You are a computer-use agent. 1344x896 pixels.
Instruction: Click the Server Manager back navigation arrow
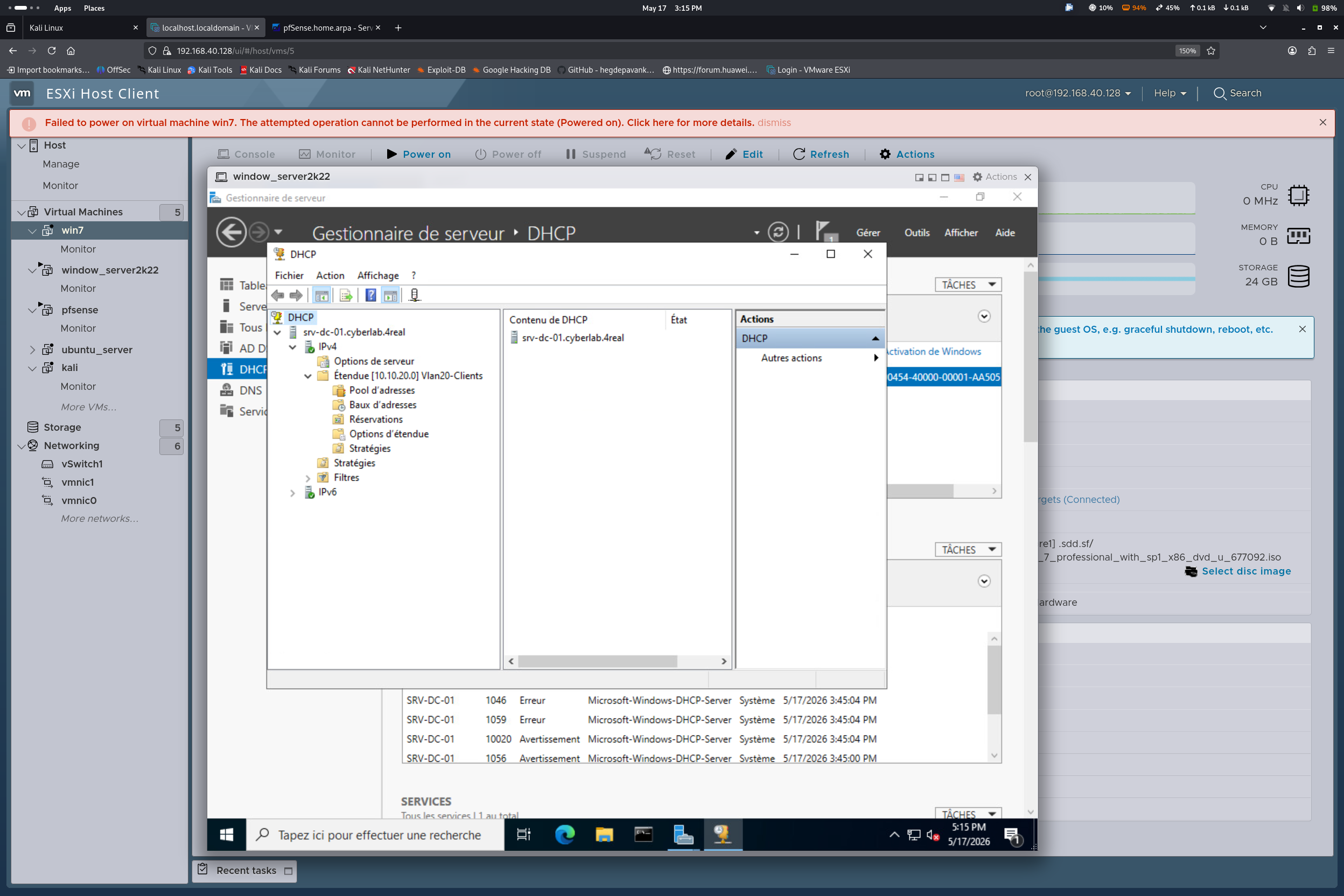pyautogui.click(x=232, y=233)
